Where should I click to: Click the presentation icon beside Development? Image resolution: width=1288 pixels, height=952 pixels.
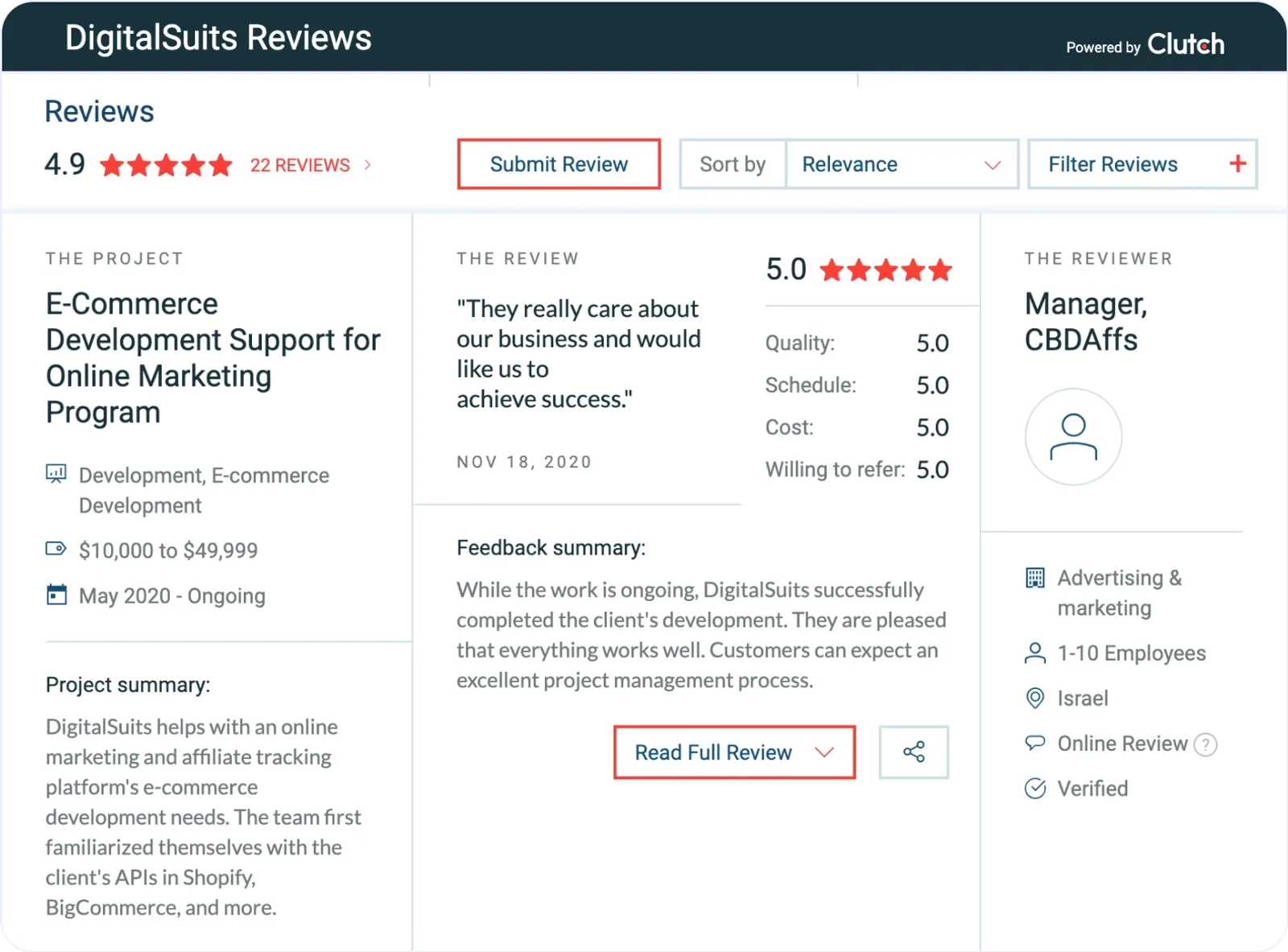pos(56,473)
